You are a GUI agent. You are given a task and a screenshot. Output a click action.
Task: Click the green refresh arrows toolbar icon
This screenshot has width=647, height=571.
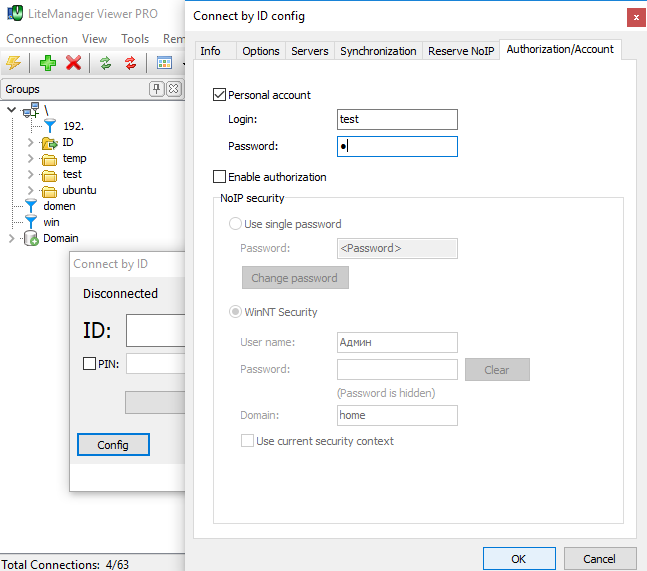pyautogui.click(x=106, y=63)
